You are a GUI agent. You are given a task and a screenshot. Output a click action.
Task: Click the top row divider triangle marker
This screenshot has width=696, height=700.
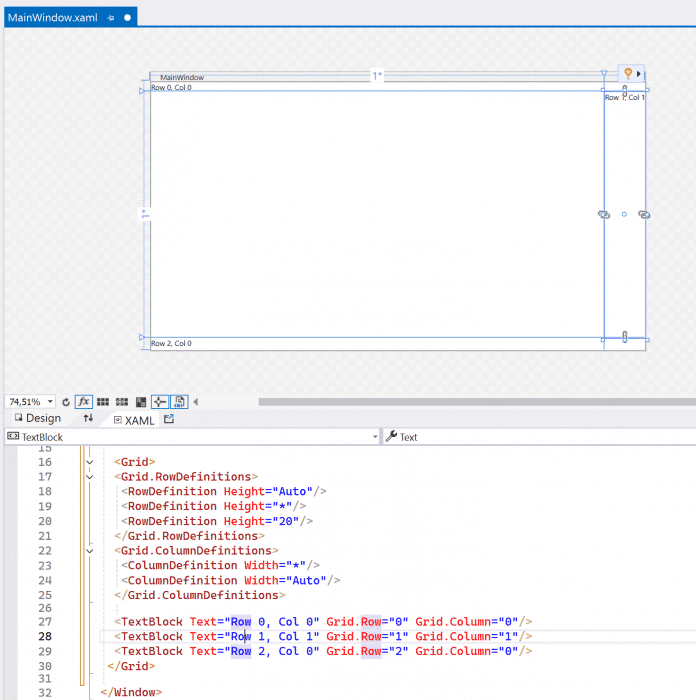click(142, 91)
